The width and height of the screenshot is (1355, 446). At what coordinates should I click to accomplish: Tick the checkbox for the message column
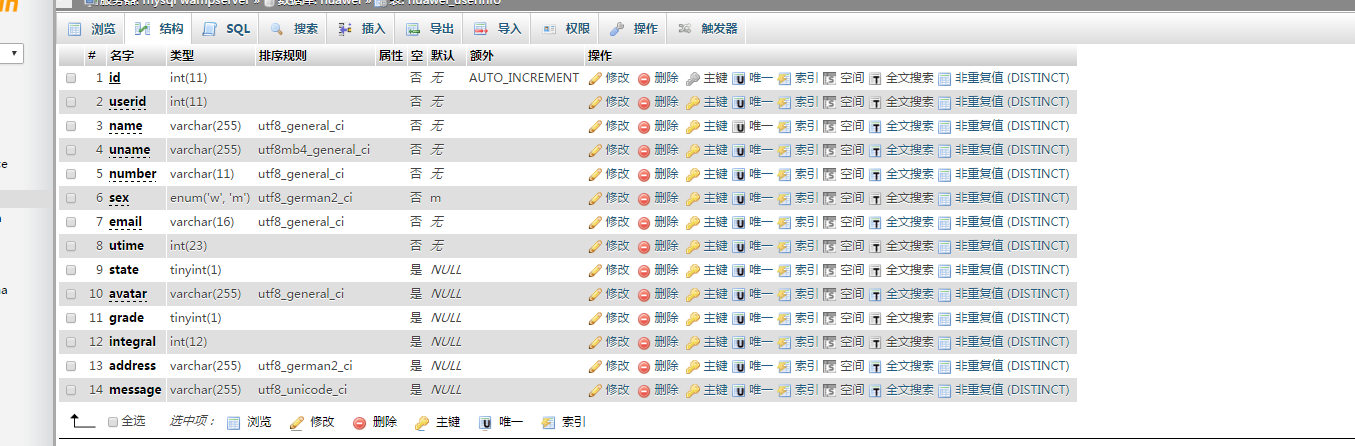71,390
